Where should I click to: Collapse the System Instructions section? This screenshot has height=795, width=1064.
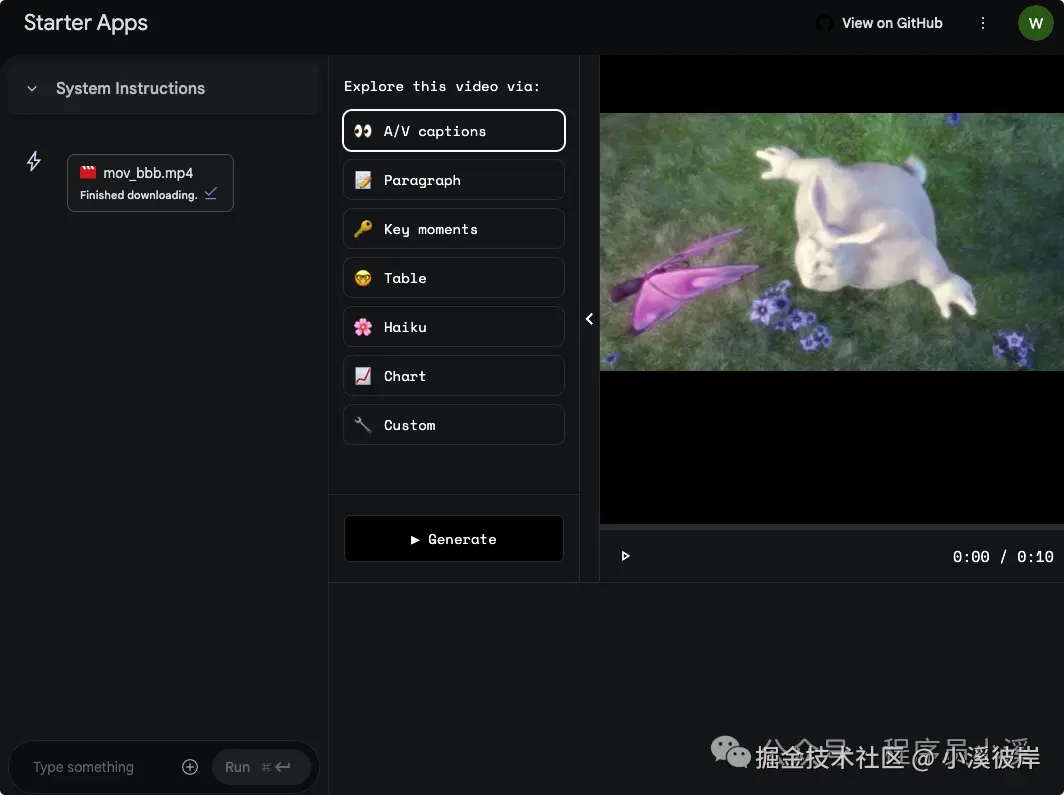click(x=31, y=88)
